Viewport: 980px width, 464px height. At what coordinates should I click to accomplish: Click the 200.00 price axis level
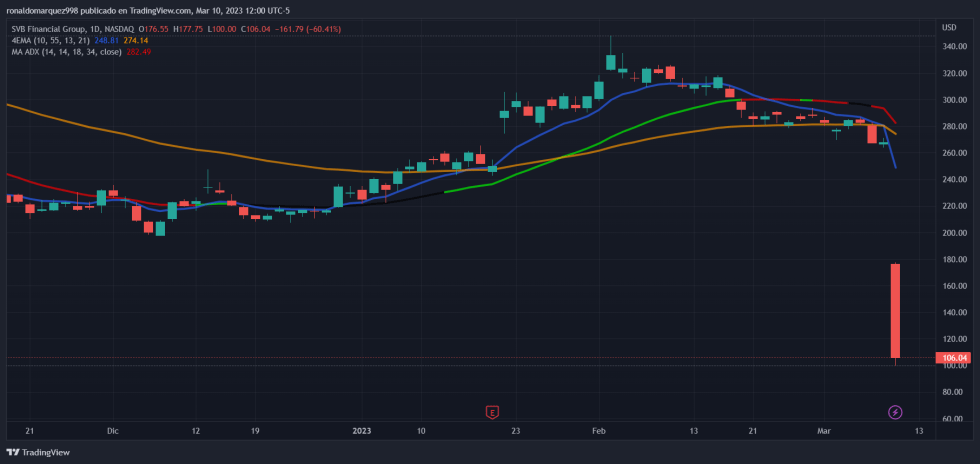tap(954, 233)
